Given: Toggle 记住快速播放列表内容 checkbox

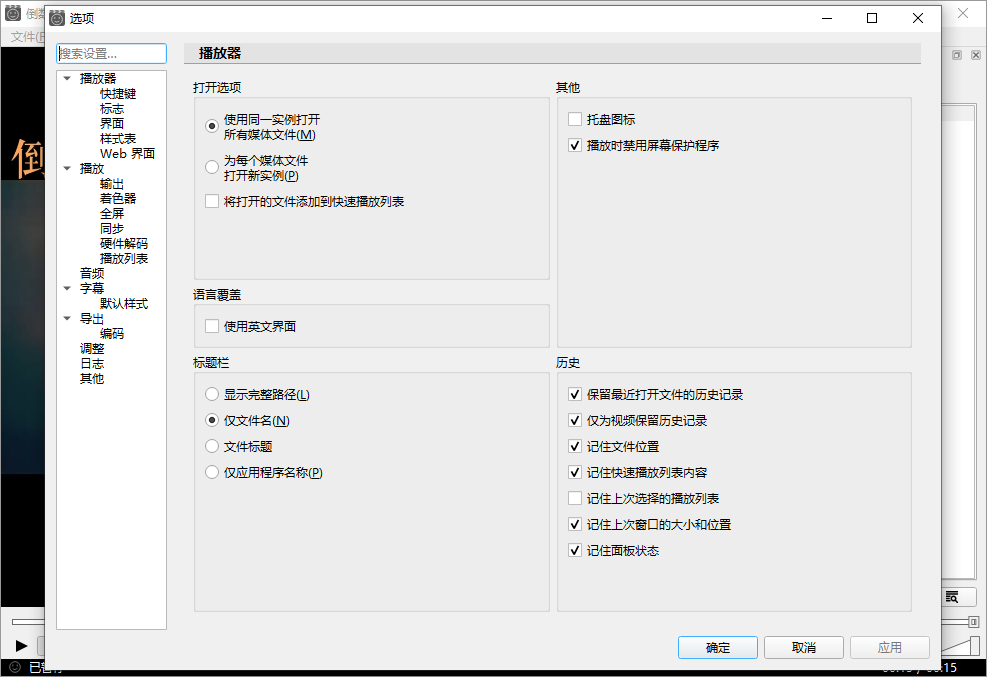Looking at the screenshot, I should pos(575,472).
